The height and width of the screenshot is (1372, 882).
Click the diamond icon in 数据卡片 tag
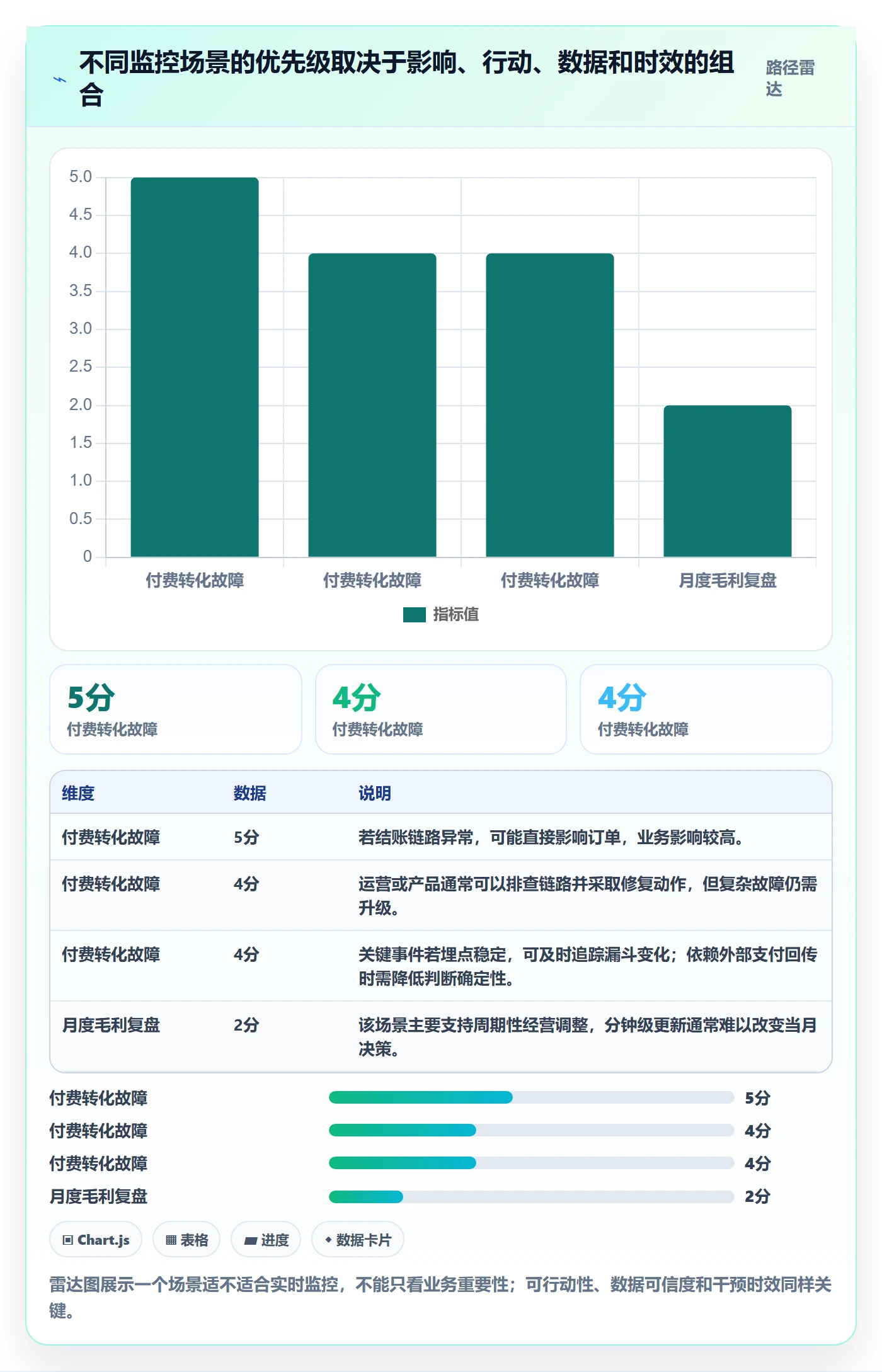click(x=328, y=1240)
